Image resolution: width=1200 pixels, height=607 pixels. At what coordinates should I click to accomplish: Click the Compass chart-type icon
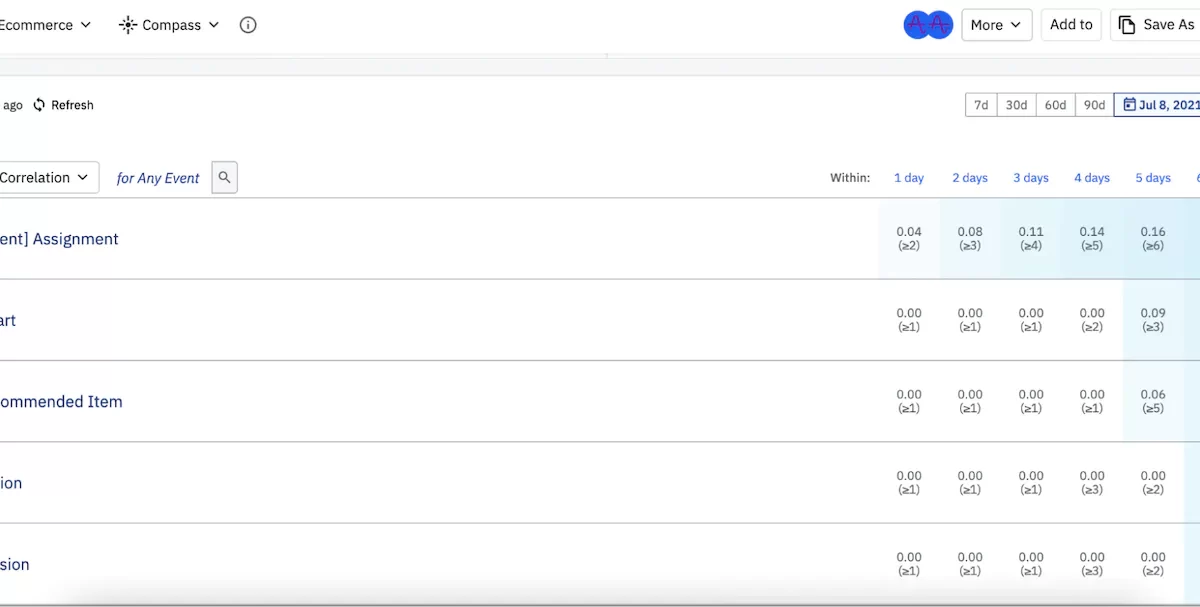pyautogui.click(x=128, y=25)
